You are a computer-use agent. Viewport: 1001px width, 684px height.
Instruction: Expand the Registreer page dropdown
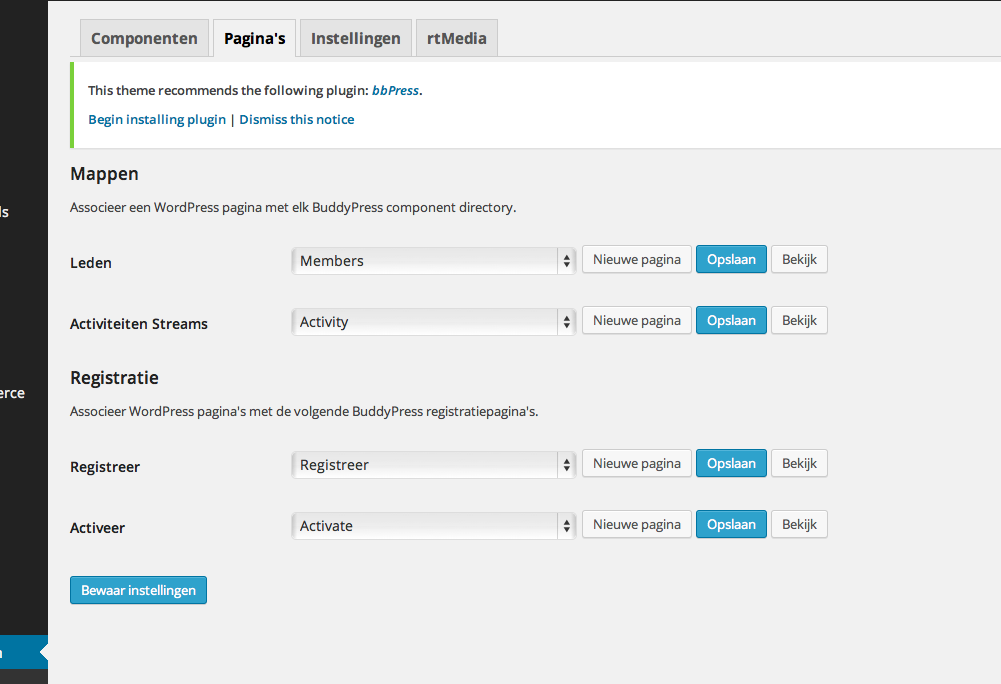[x=434, y=465]
